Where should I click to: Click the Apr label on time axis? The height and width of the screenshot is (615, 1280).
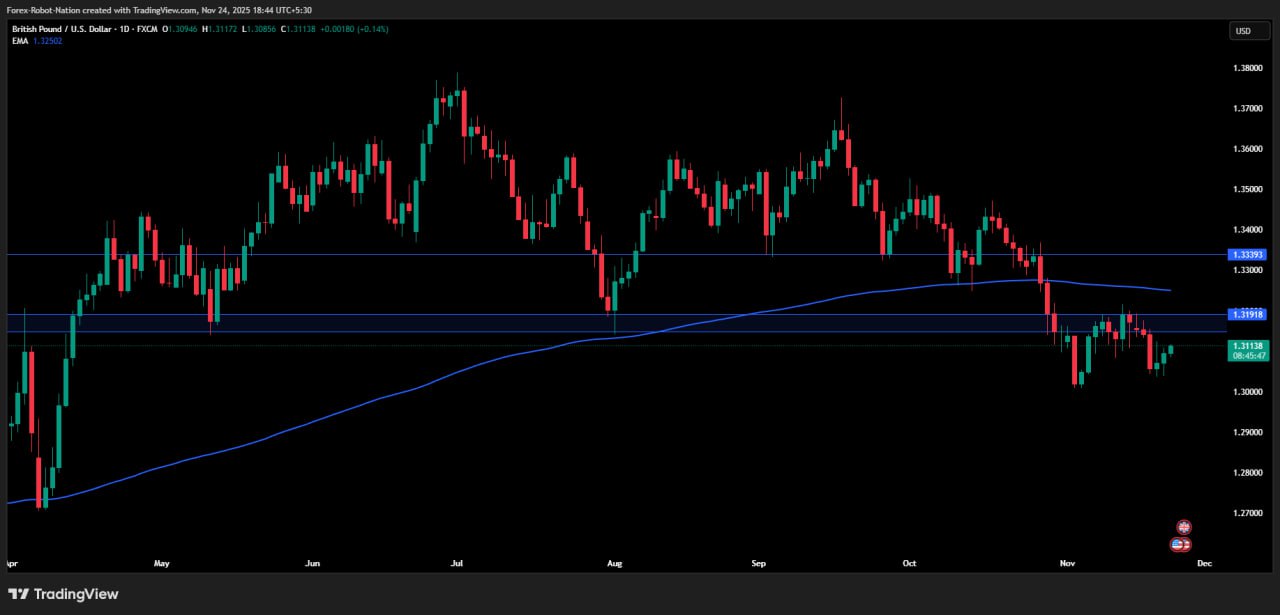pos(13,564)
